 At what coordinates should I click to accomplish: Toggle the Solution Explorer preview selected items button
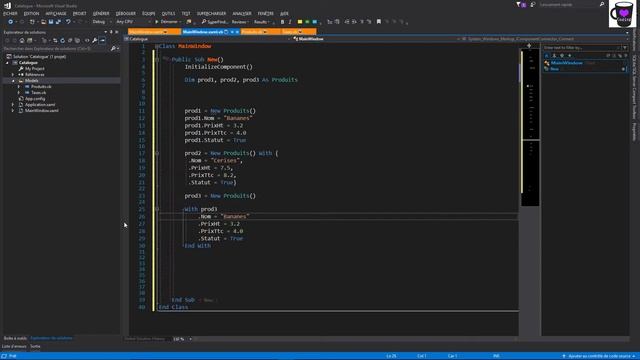(102, 40)
